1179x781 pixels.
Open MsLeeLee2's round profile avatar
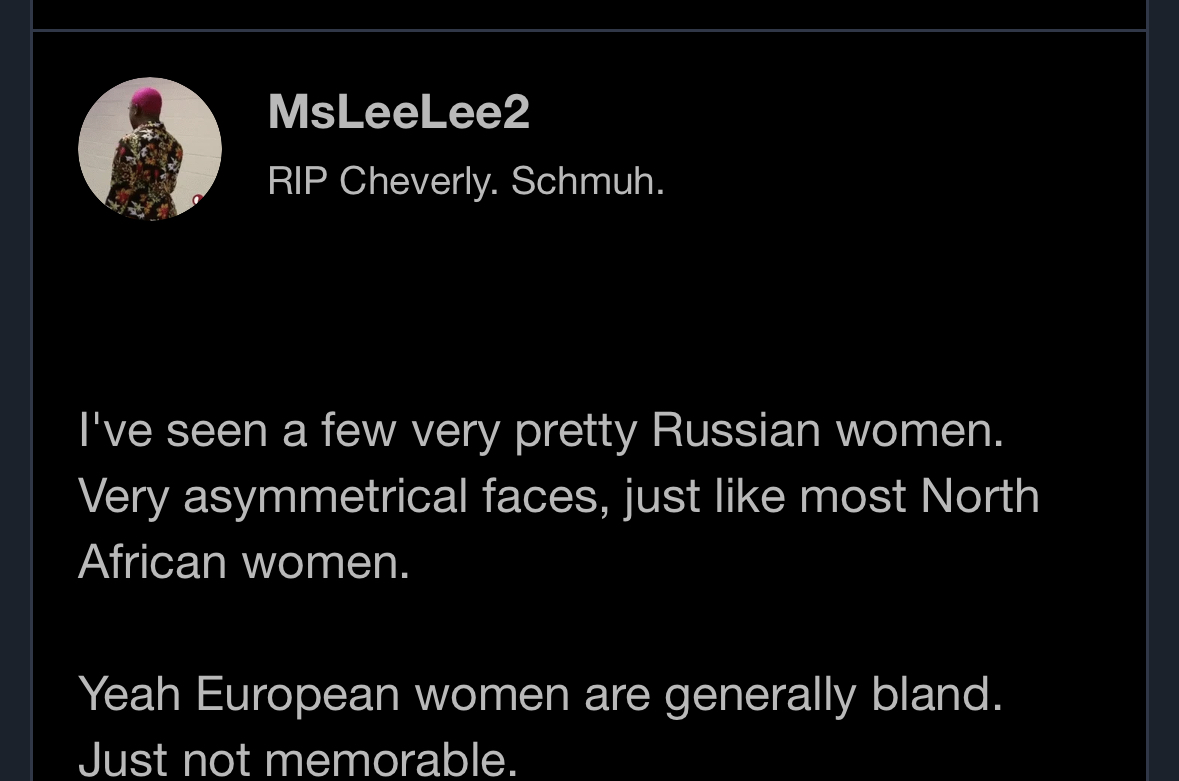point(150,149)
